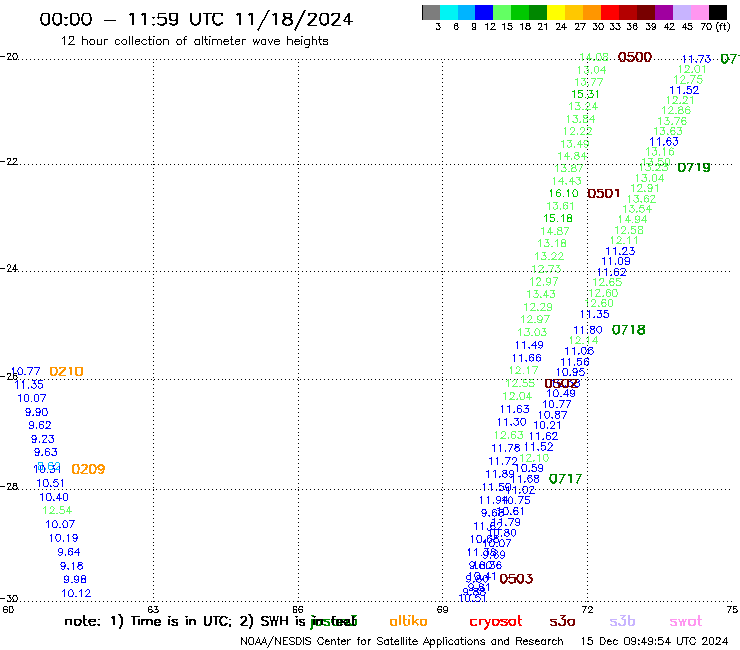The height and width of the screenshot is (650, 740).
Task: Click the gray 3 ft legend swatch
Action: pyautogui.click(x=431, y=12)
